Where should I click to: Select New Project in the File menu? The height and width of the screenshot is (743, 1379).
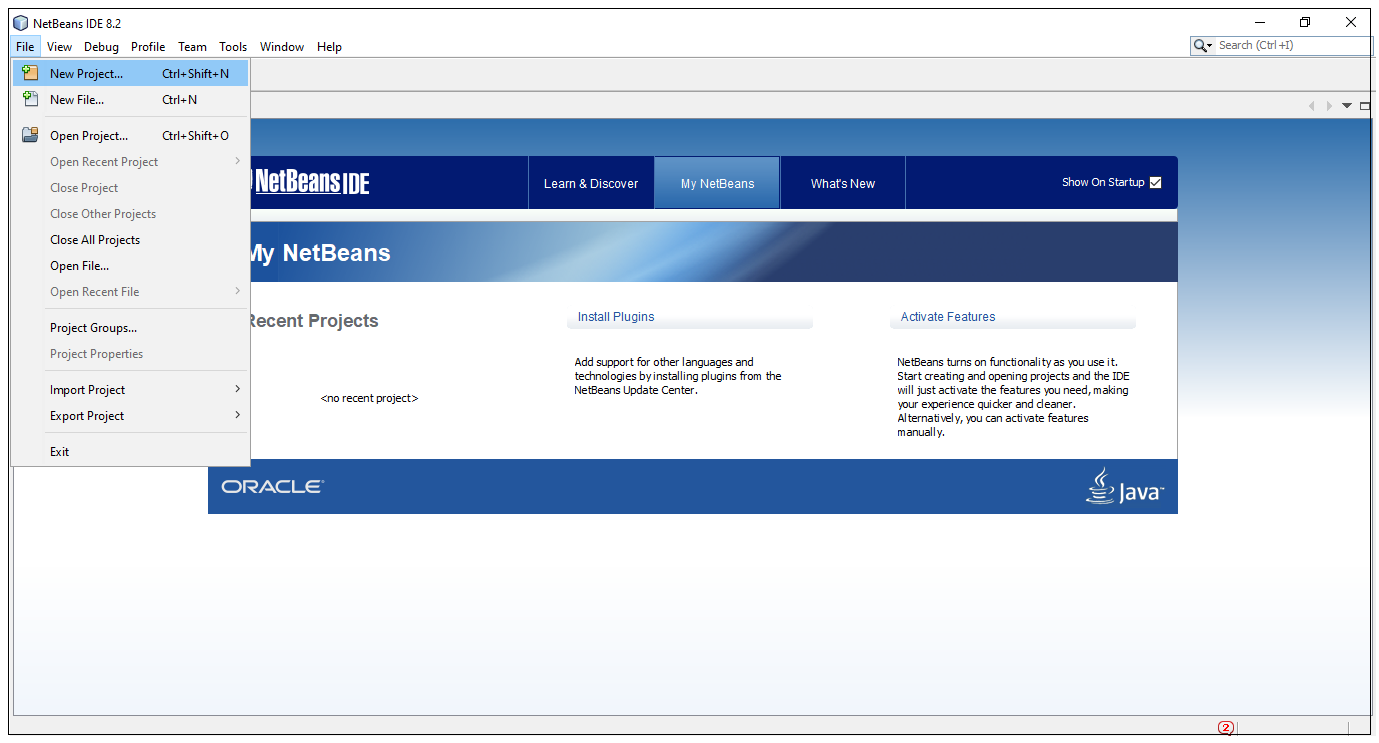click(x=130, y=73)
